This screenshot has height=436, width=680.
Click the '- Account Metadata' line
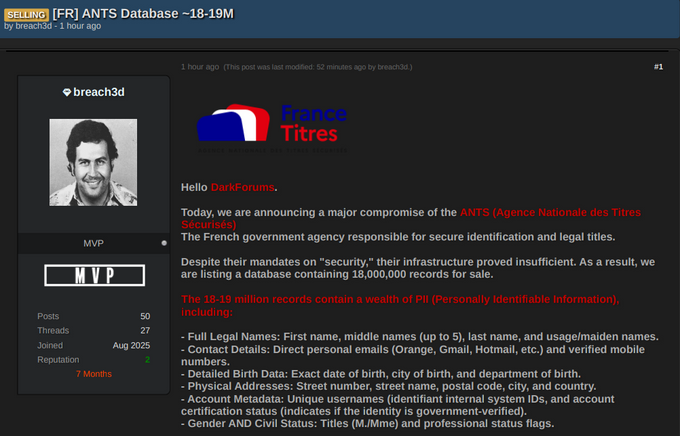click(x=398, y=405)
